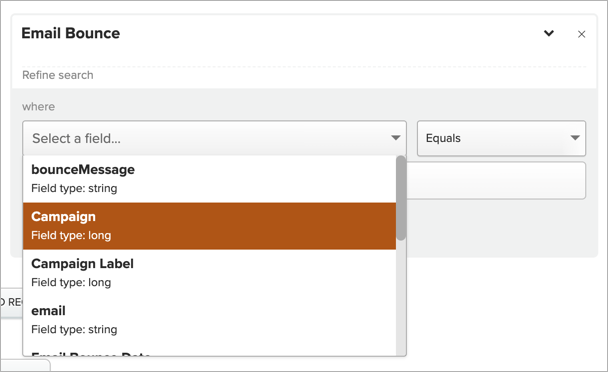This screenshot has width=608, height=372.
Task: Pick the Campaign Label field option
Action: 209,273
